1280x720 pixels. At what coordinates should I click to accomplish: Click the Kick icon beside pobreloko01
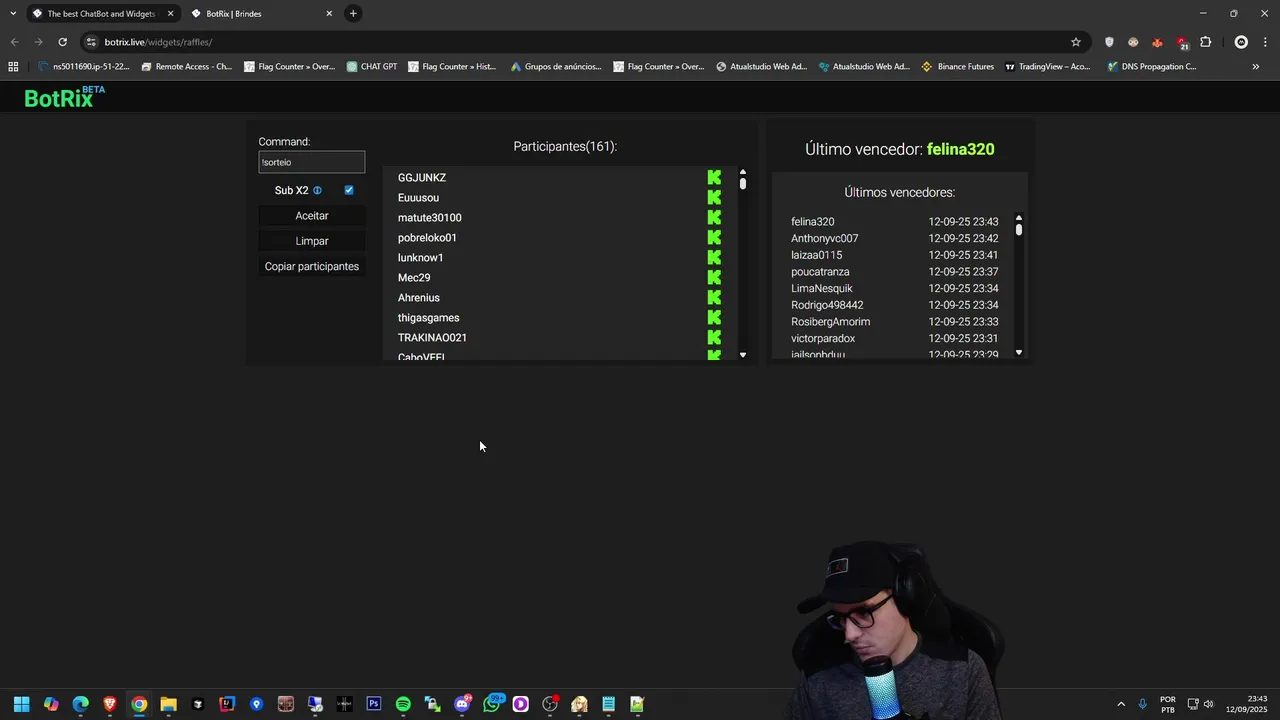click(x=714, y=238)
